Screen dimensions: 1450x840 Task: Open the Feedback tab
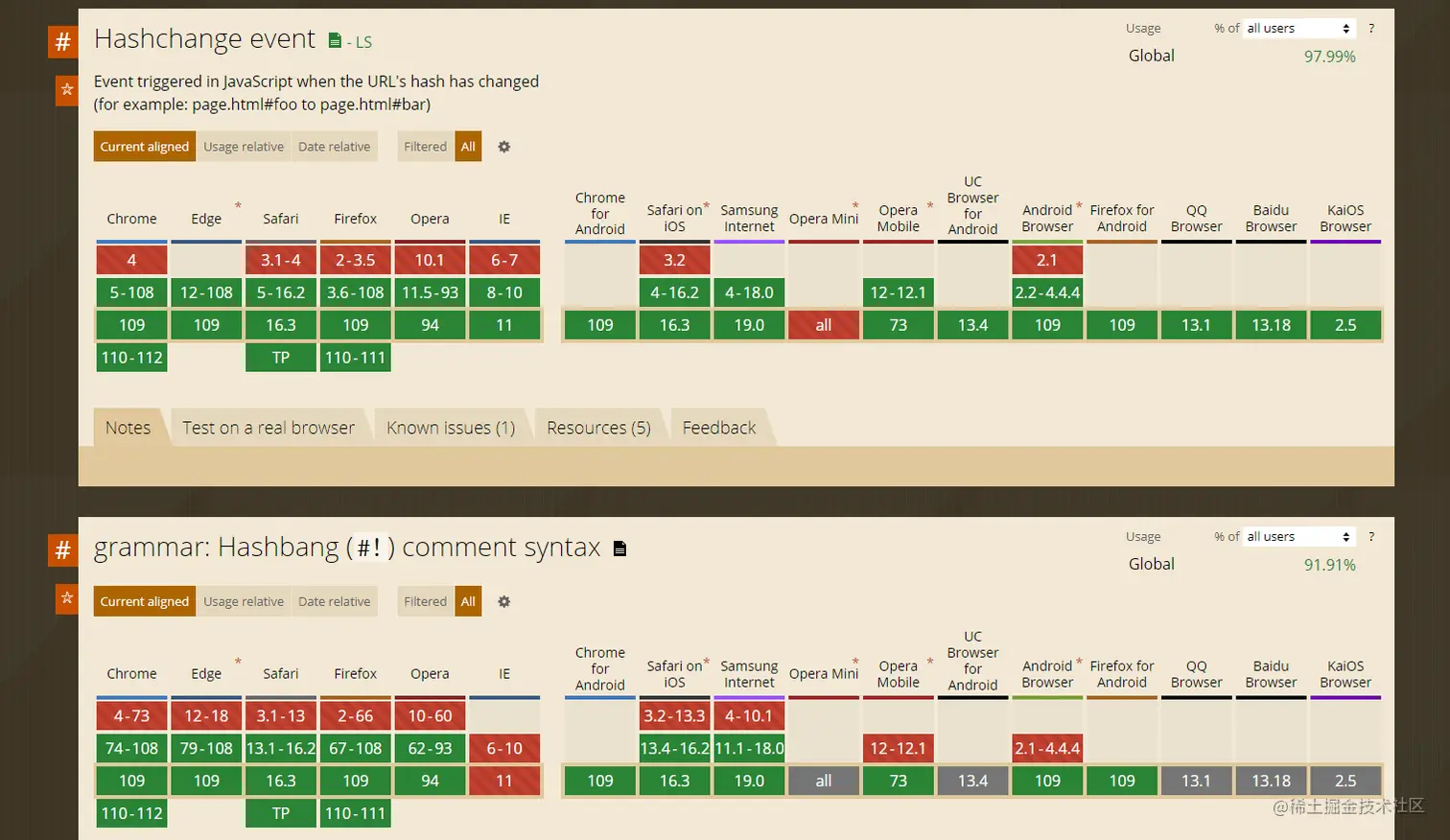pos(719,428)
